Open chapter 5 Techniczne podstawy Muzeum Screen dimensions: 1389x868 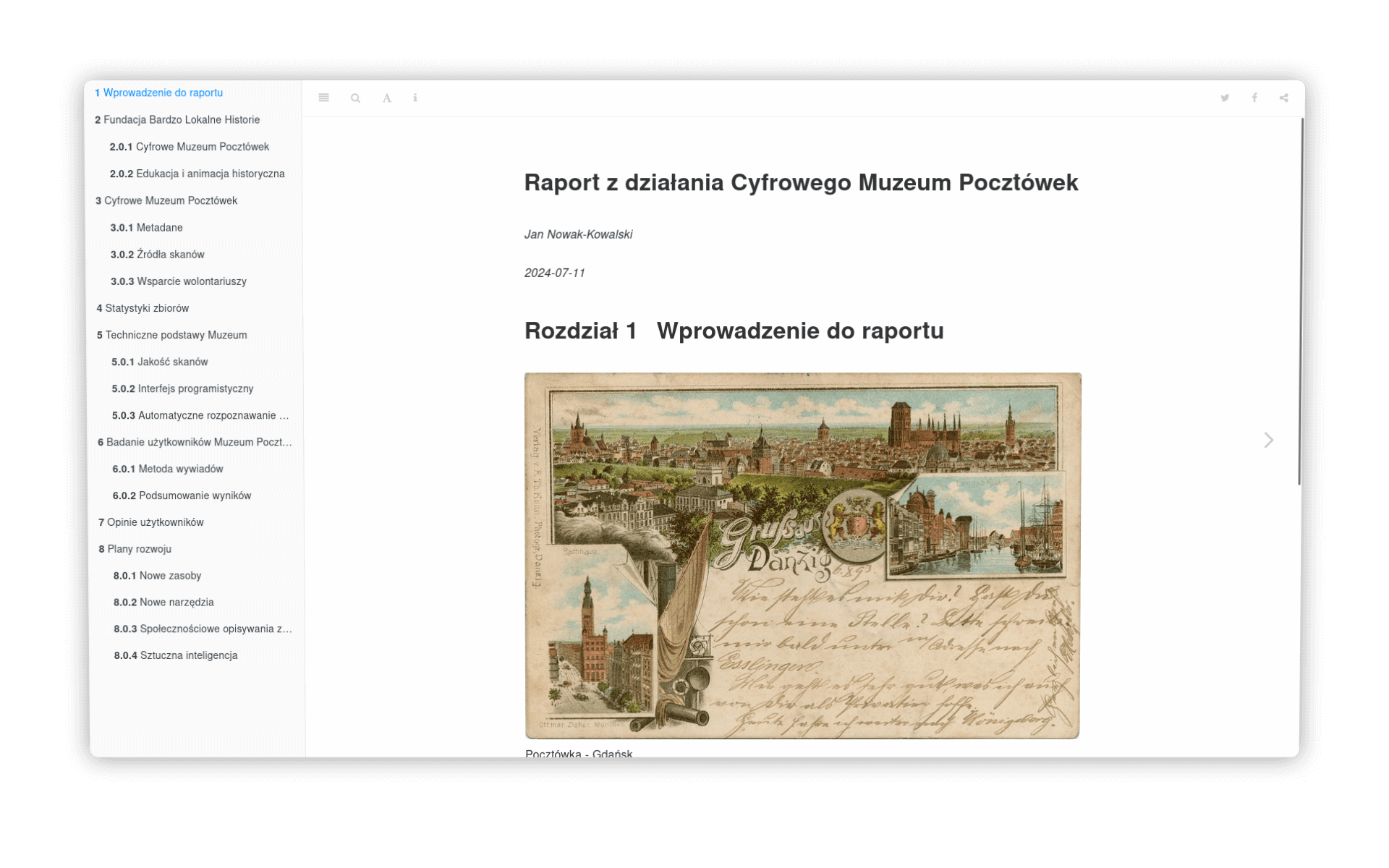tap(171, 335)
